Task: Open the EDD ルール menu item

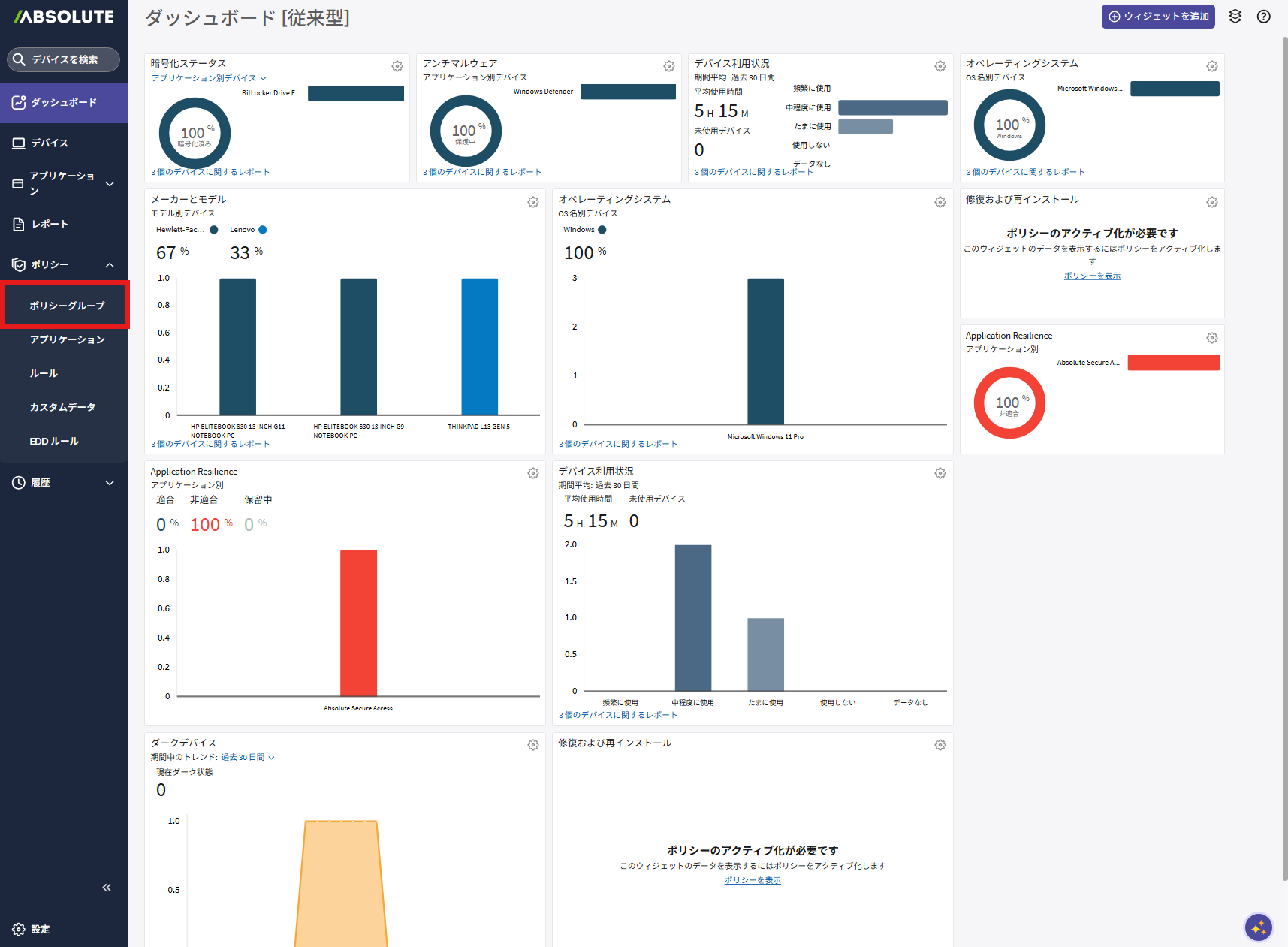Action: [54, 441]
